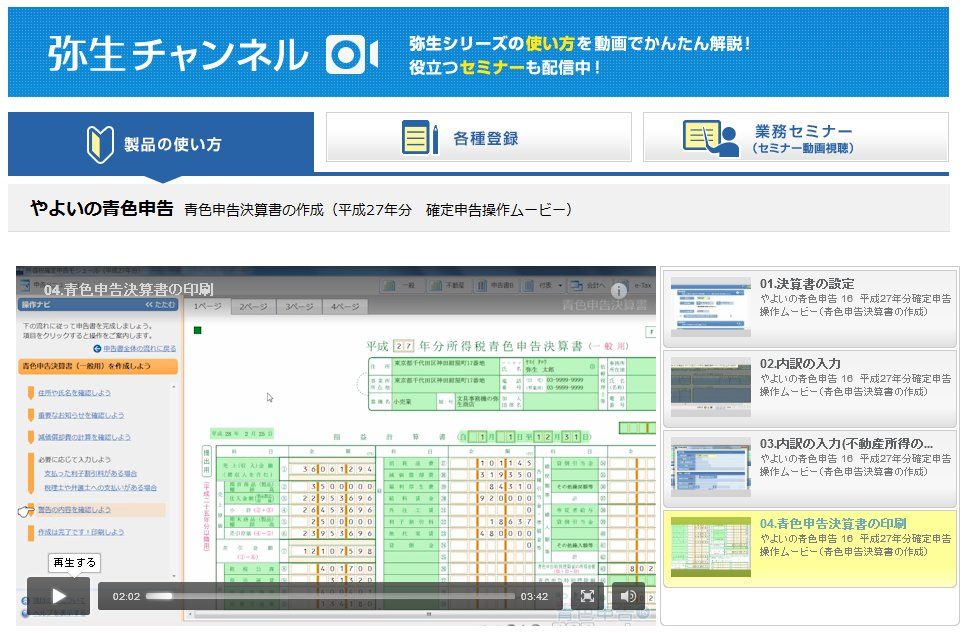Viewport: 971px width, 633px height.
Task: Click the 住所や氏名を確認しよう link
Action: (x=74, y=393)
